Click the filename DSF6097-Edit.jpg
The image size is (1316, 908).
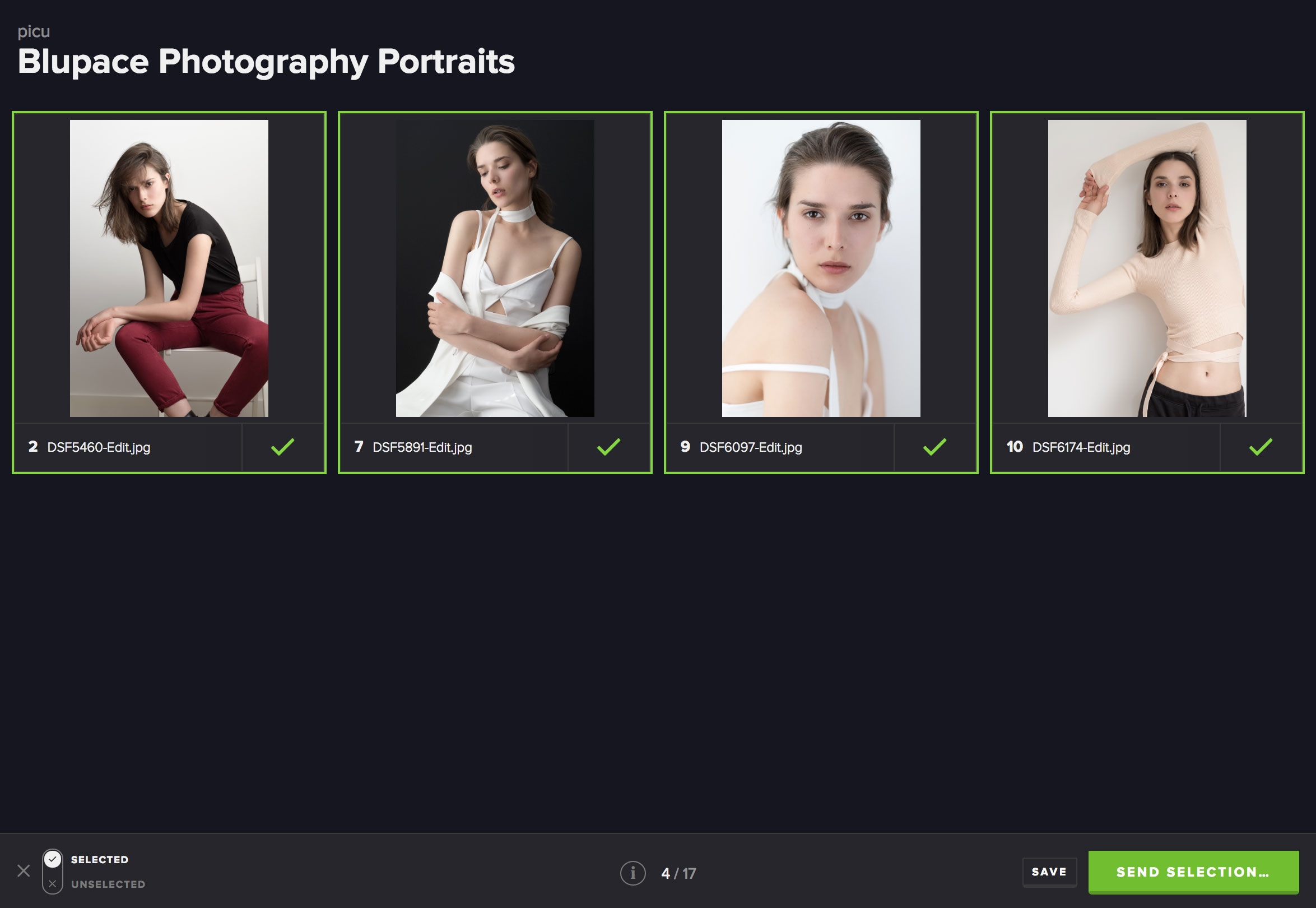[x=751, y=447]
